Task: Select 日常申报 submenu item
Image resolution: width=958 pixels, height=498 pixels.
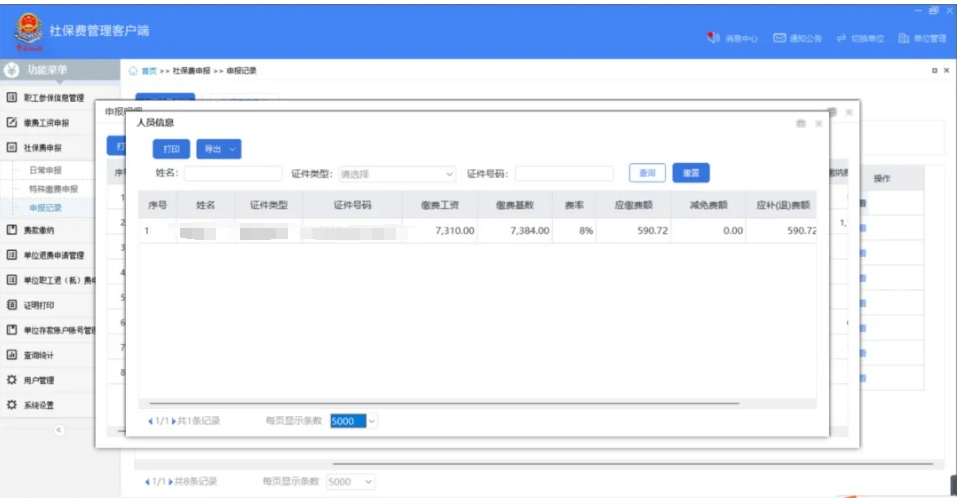Action: [45, 171]
